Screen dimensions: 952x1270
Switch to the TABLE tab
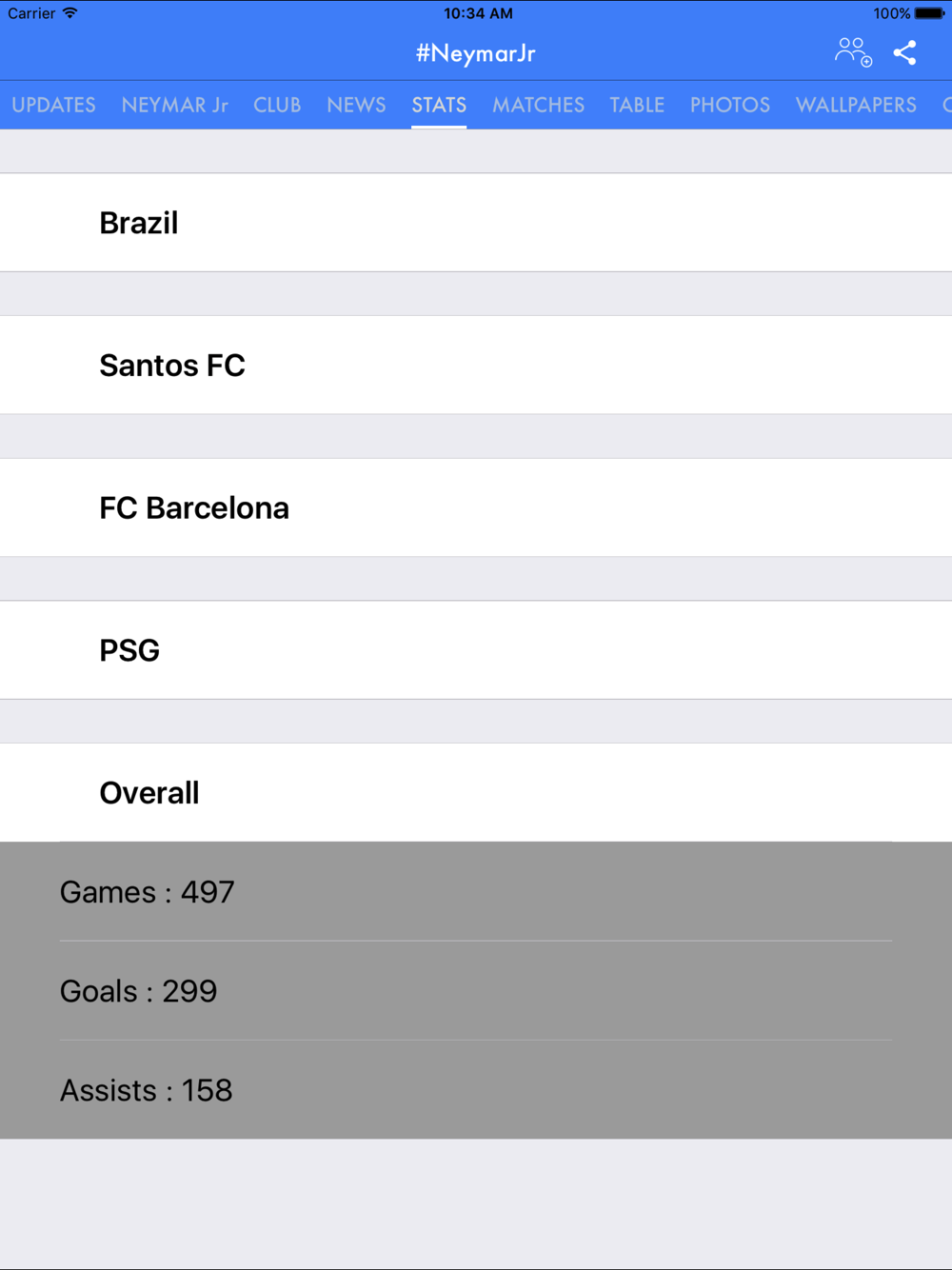point(637,105)
